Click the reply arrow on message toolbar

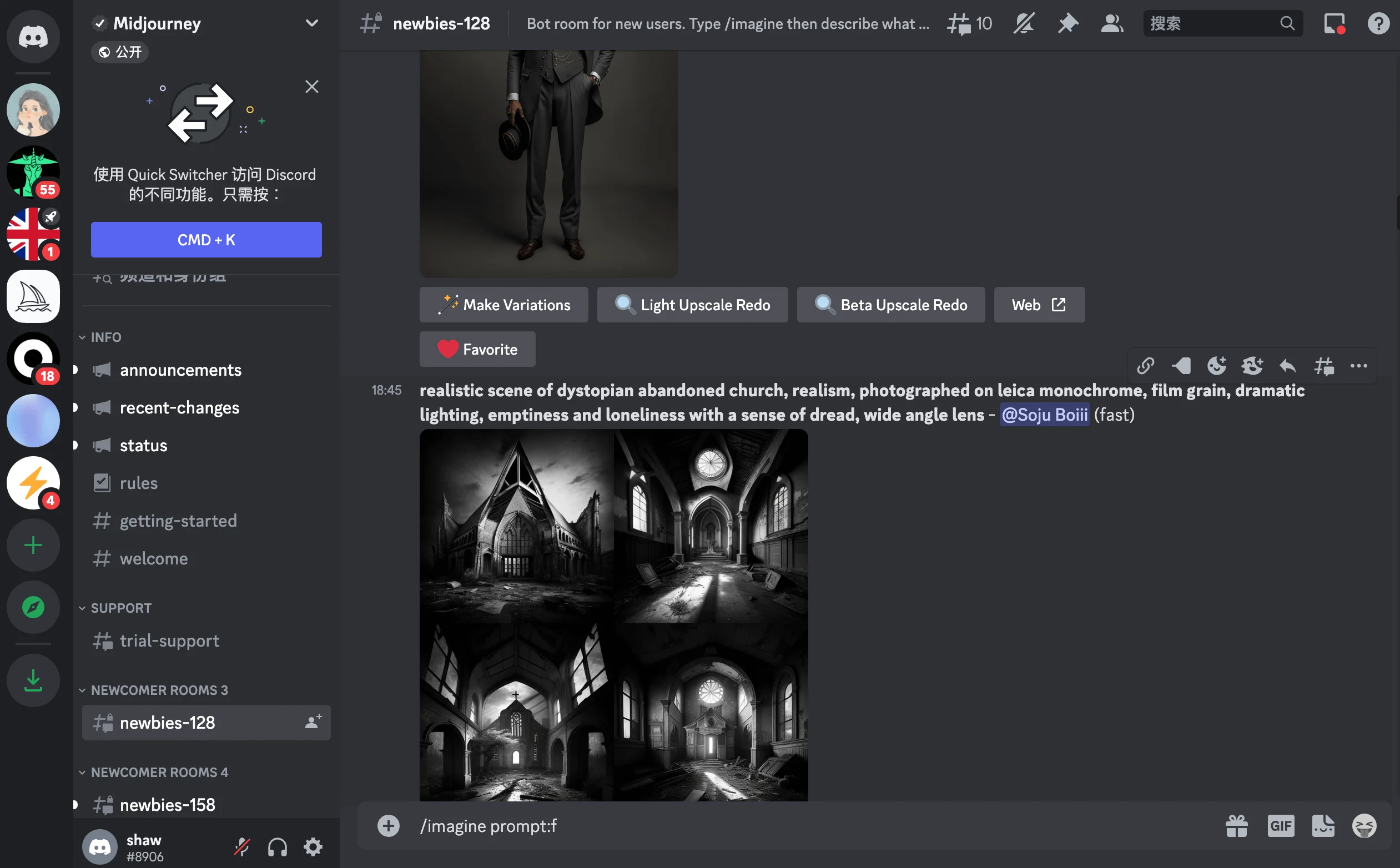1288,366
